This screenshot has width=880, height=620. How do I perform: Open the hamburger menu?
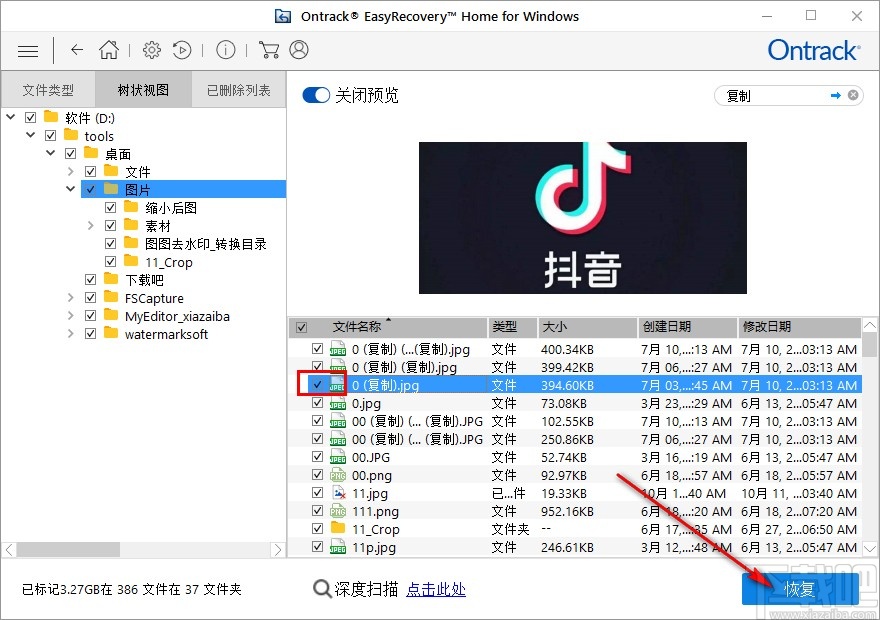(27, 50)
